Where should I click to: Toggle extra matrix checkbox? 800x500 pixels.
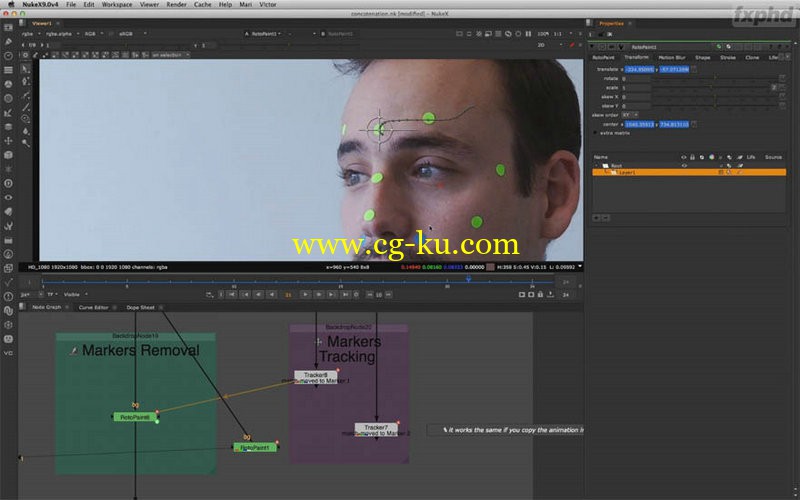tap(595, 133)
